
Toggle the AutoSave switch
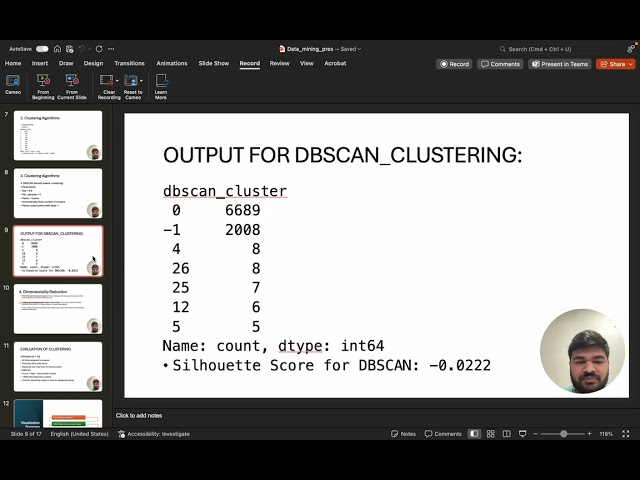[x=42, y=49]
